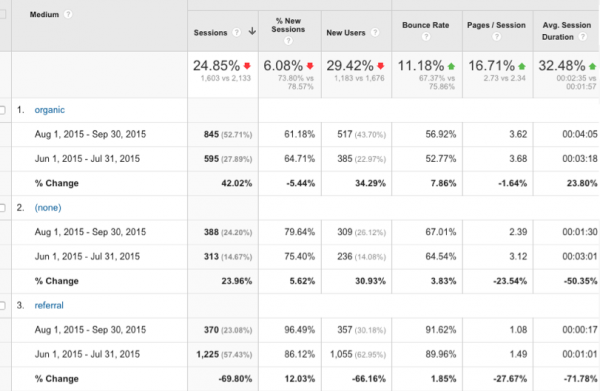Open the (none) medium link

coord(48,208)
